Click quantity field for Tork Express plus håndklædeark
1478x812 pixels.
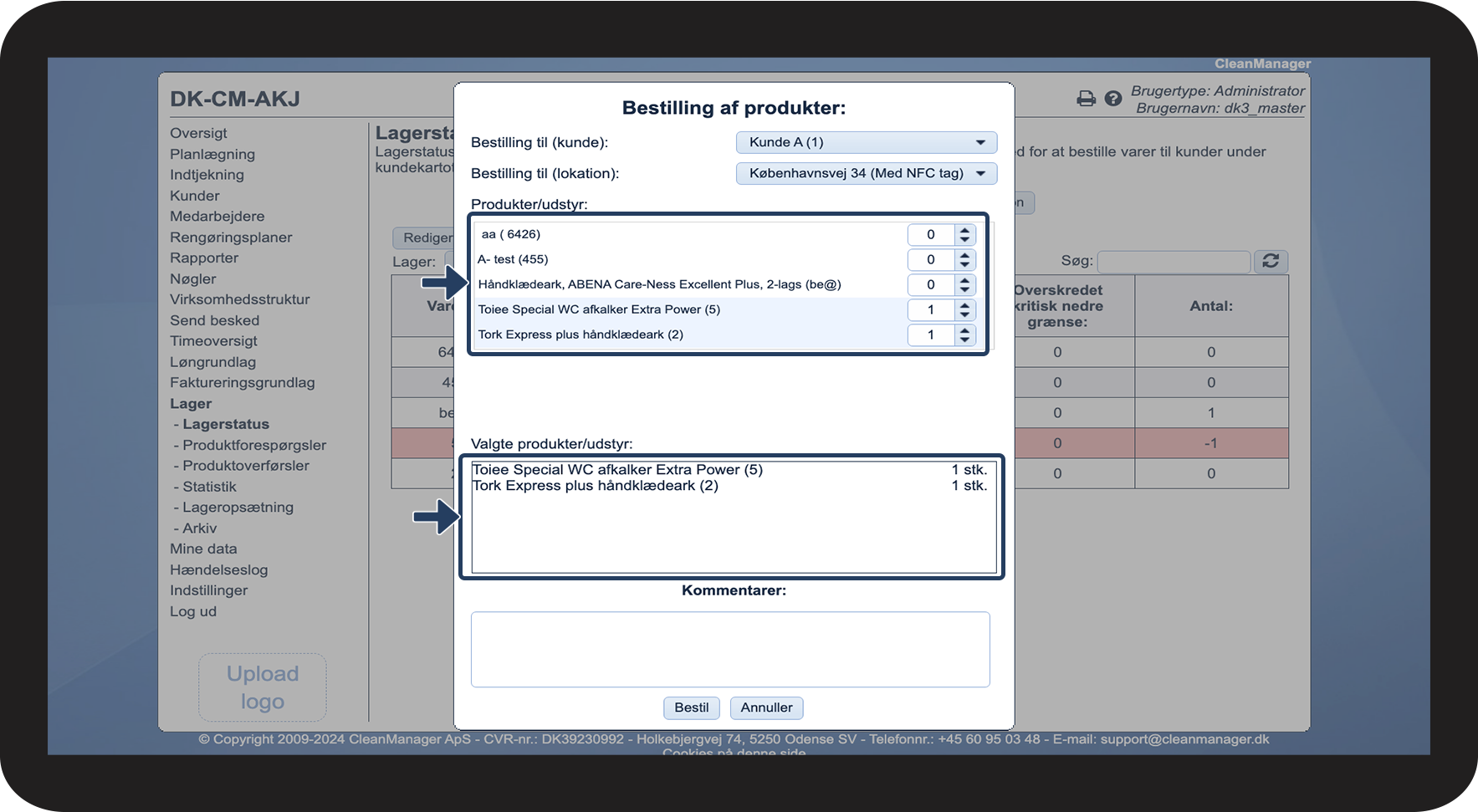coord(931,335)
